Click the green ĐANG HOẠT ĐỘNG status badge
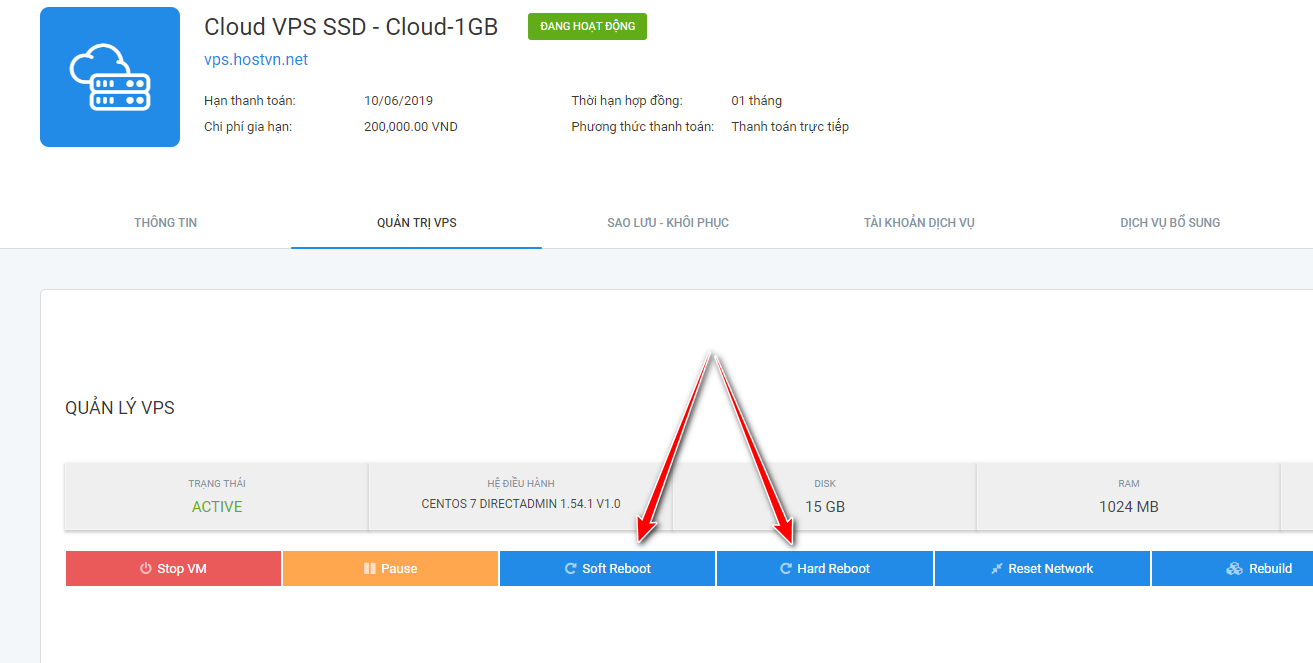 point(587,27)
